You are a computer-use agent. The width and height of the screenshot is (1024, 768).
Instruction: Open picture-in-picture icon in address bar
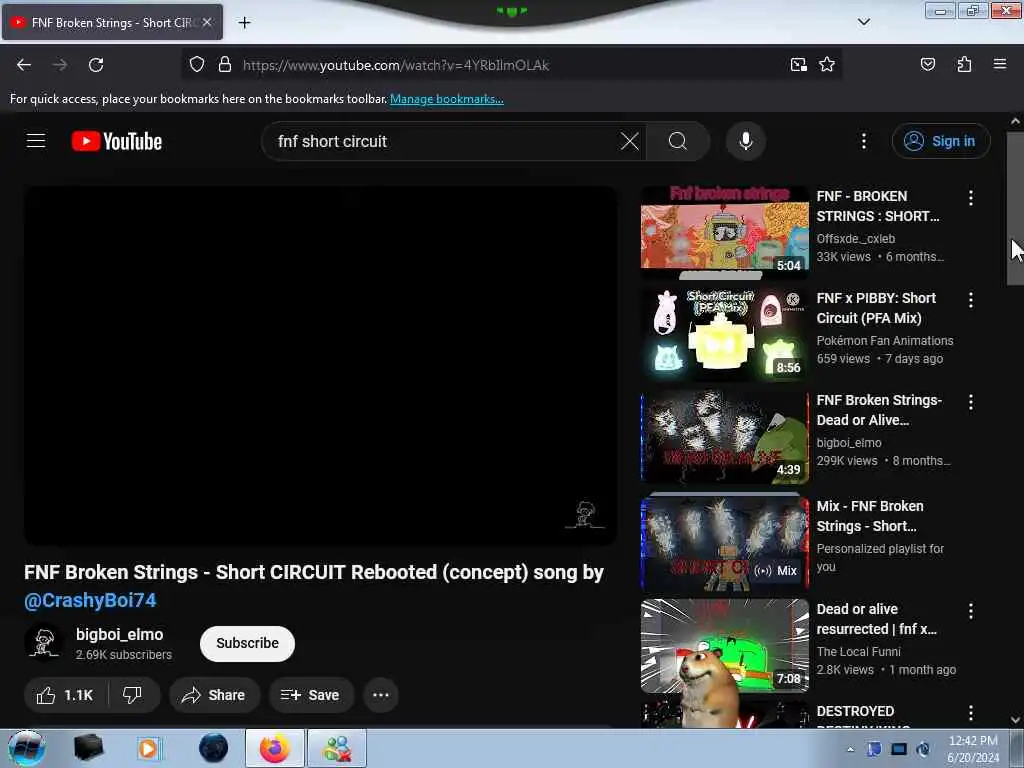[x=798, y=65]
